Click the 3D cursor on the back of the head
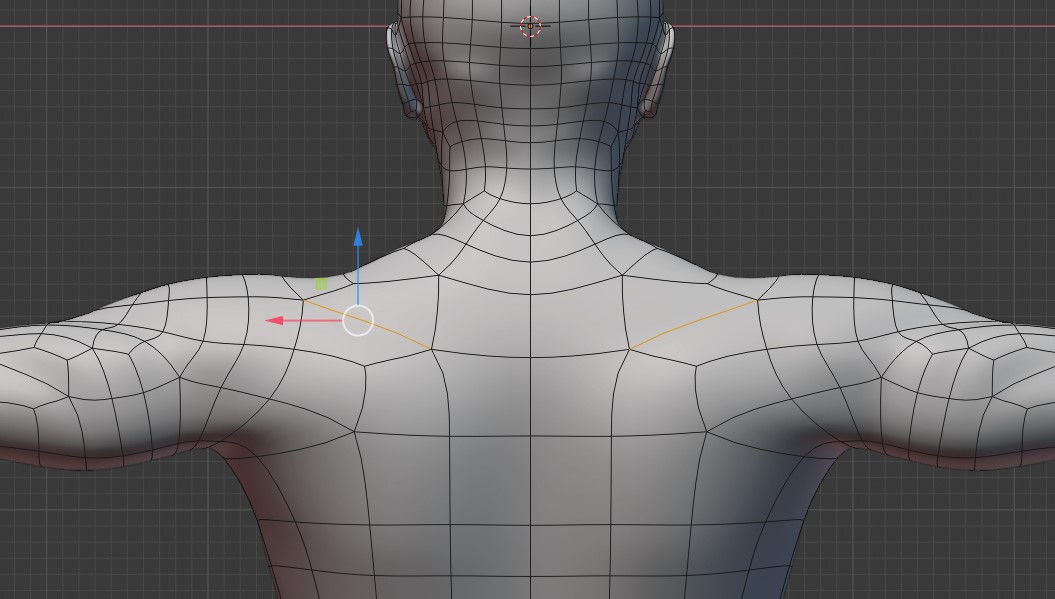Image resolution: width=1055 pixels, height=599 pixels. pos(530,26)
